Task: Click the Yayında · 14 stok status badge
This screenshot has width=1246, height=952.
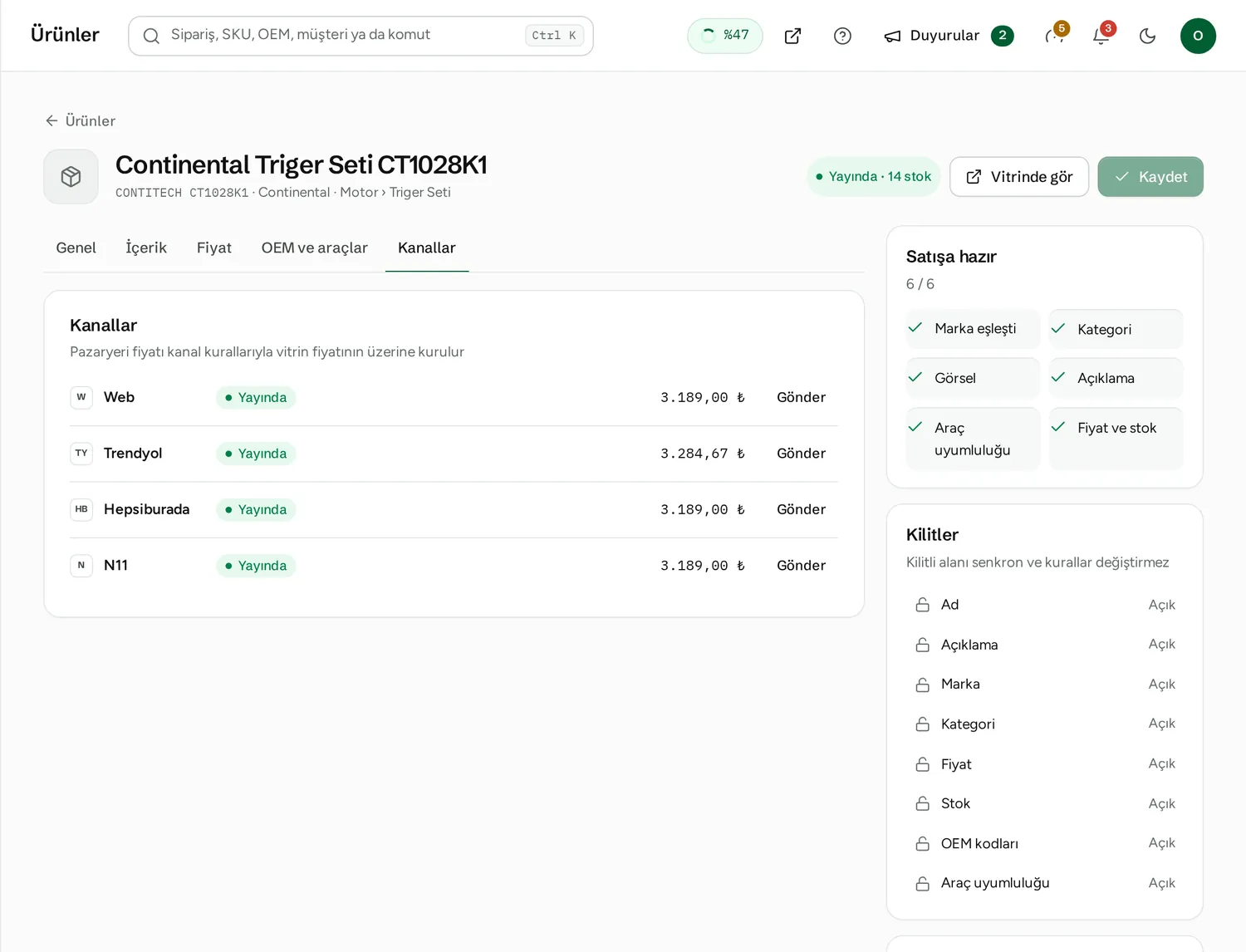Action: point(873,177)
